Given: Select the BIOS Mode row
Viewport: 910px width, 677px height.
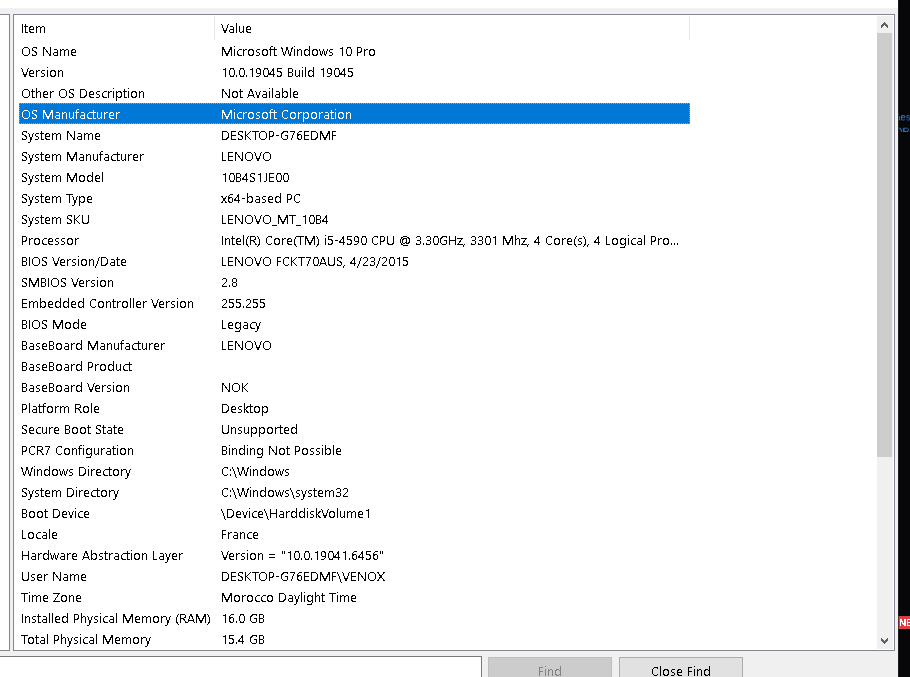Looking at the screenshot, I should pos(354,324).
